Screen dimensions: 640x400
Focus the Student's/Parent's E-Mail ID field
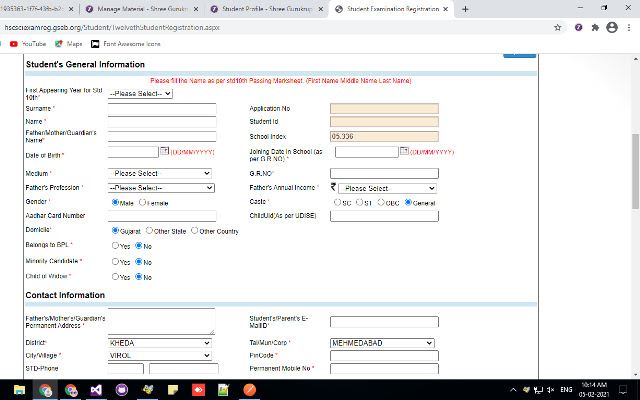(384, 322)
